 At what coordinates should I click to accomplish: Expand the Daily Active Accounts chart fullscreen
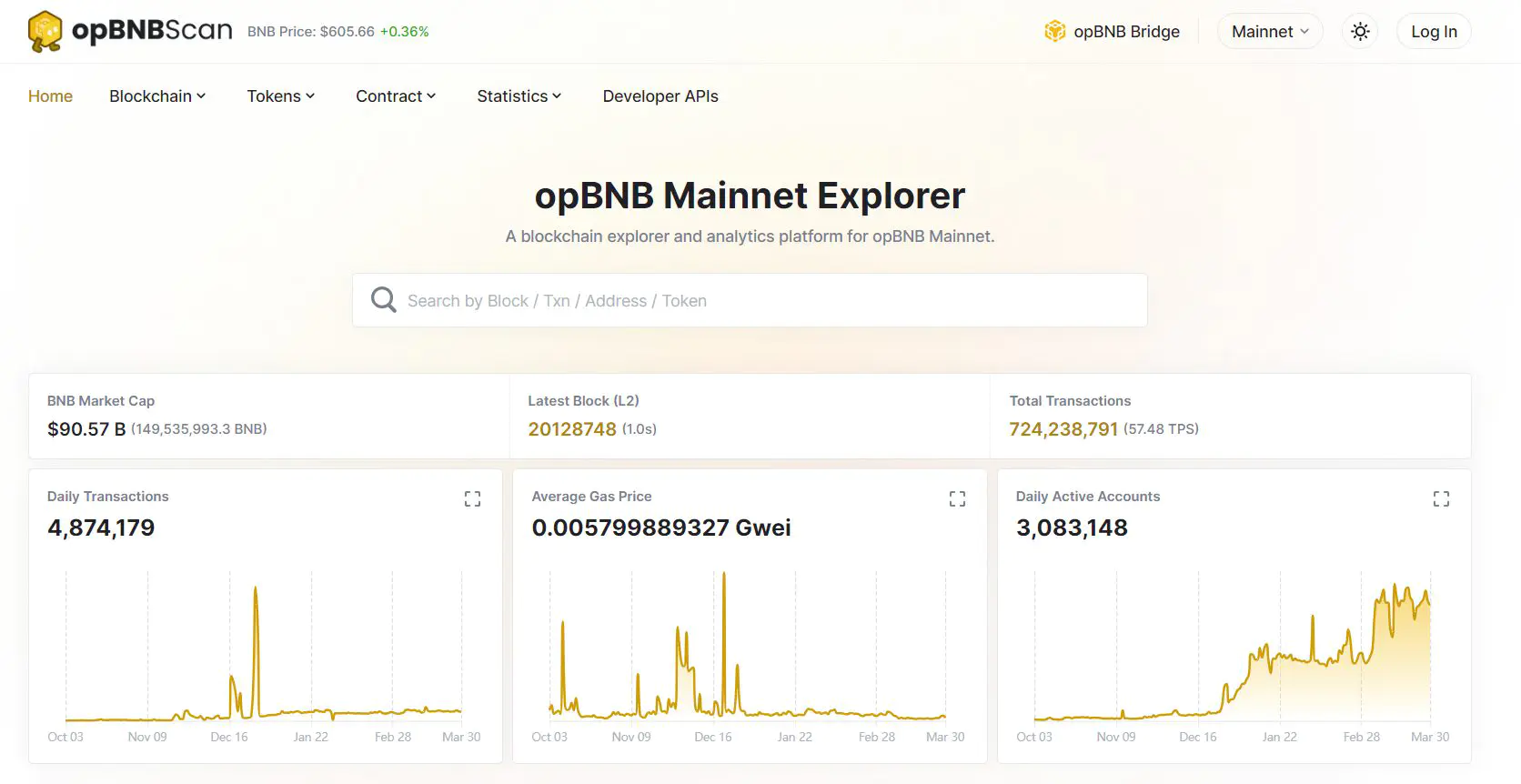click(1441, 498)
